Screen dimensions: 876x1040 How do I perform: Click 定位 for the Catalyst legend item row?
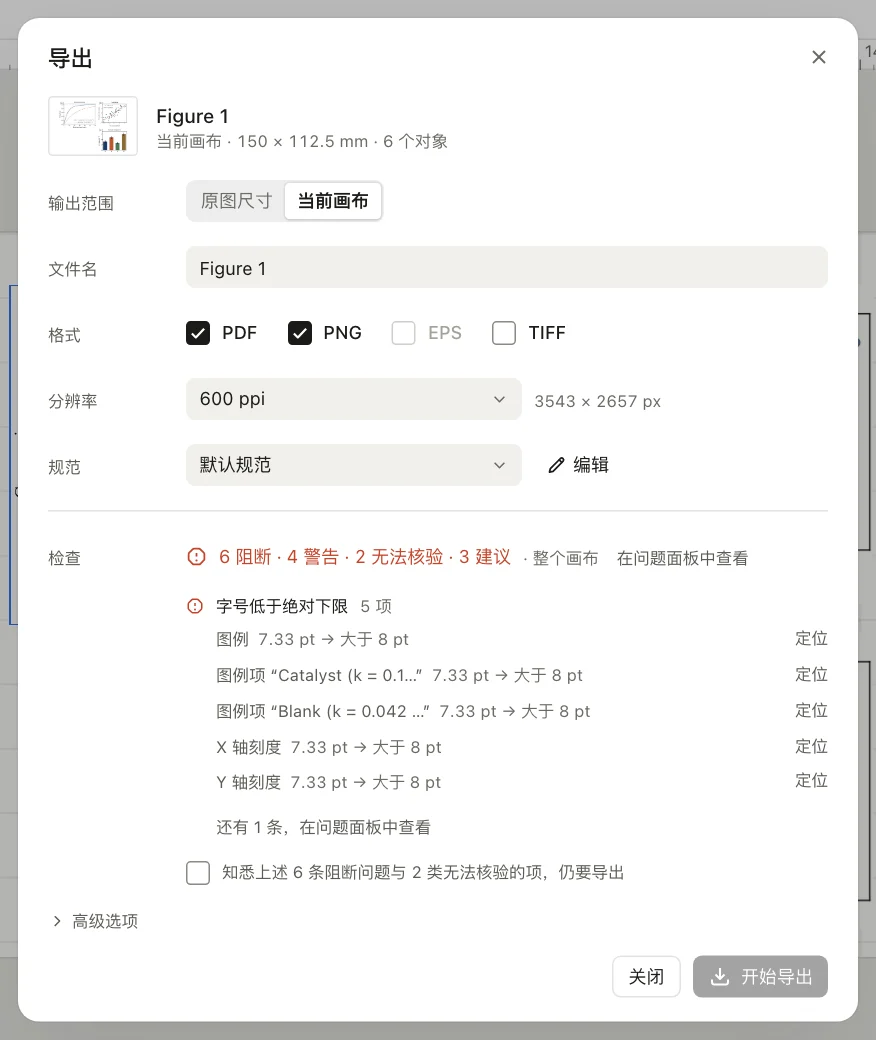click(x=811, y=675)
